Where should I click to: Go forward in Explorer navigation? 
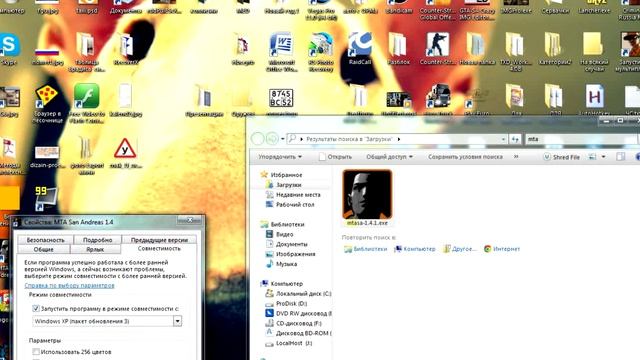272,139
